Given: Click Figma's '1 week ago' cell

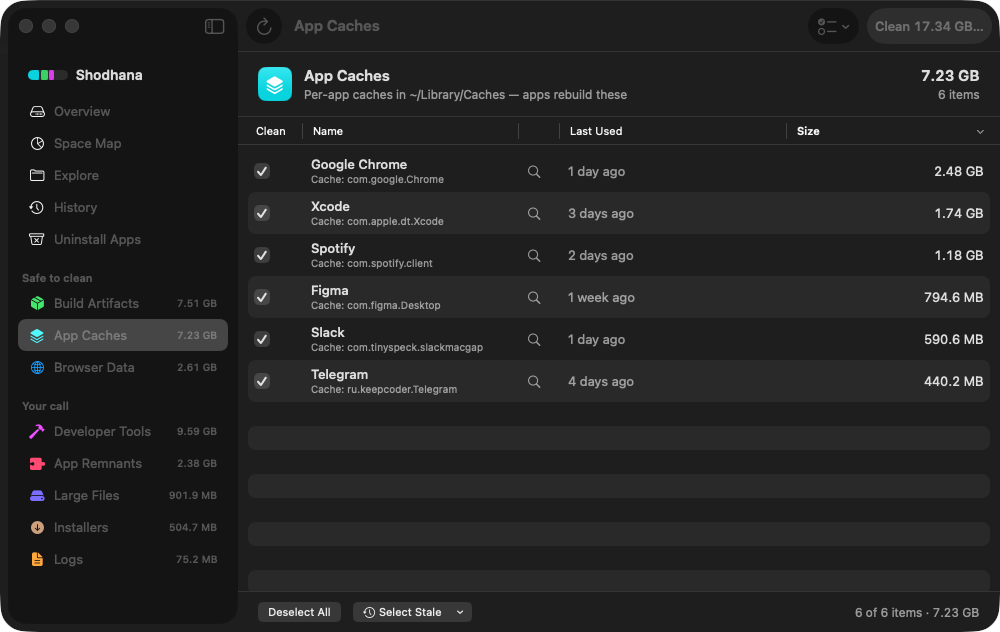Looking at the screenshot, I should point(601,298).
